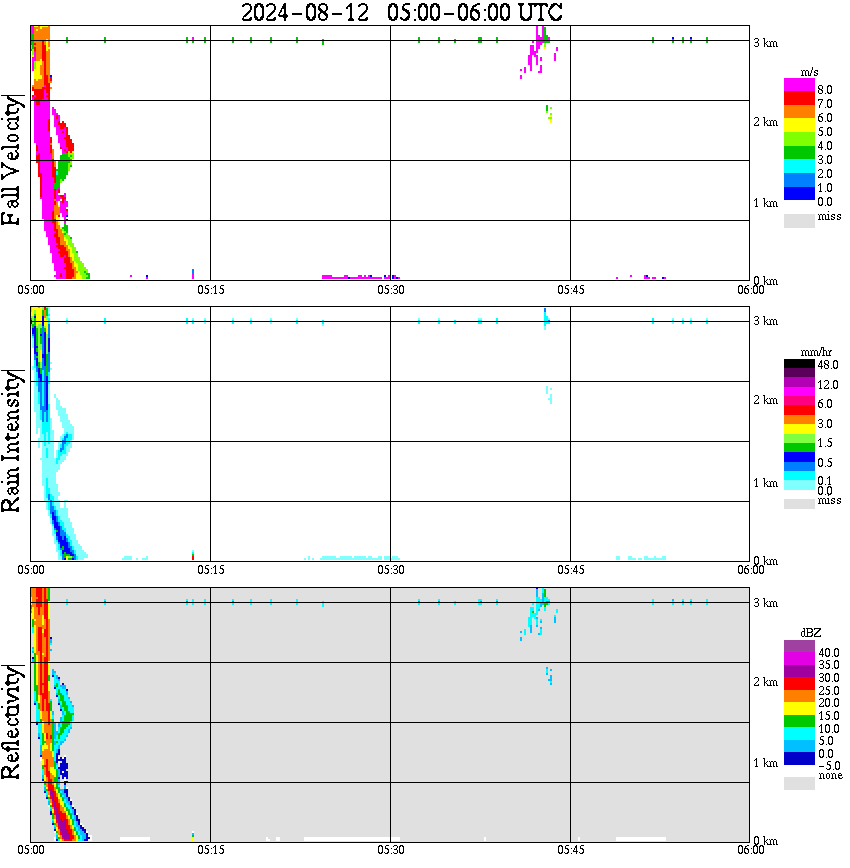Click the 4.0 value in m/s legend

click(825, 146)
